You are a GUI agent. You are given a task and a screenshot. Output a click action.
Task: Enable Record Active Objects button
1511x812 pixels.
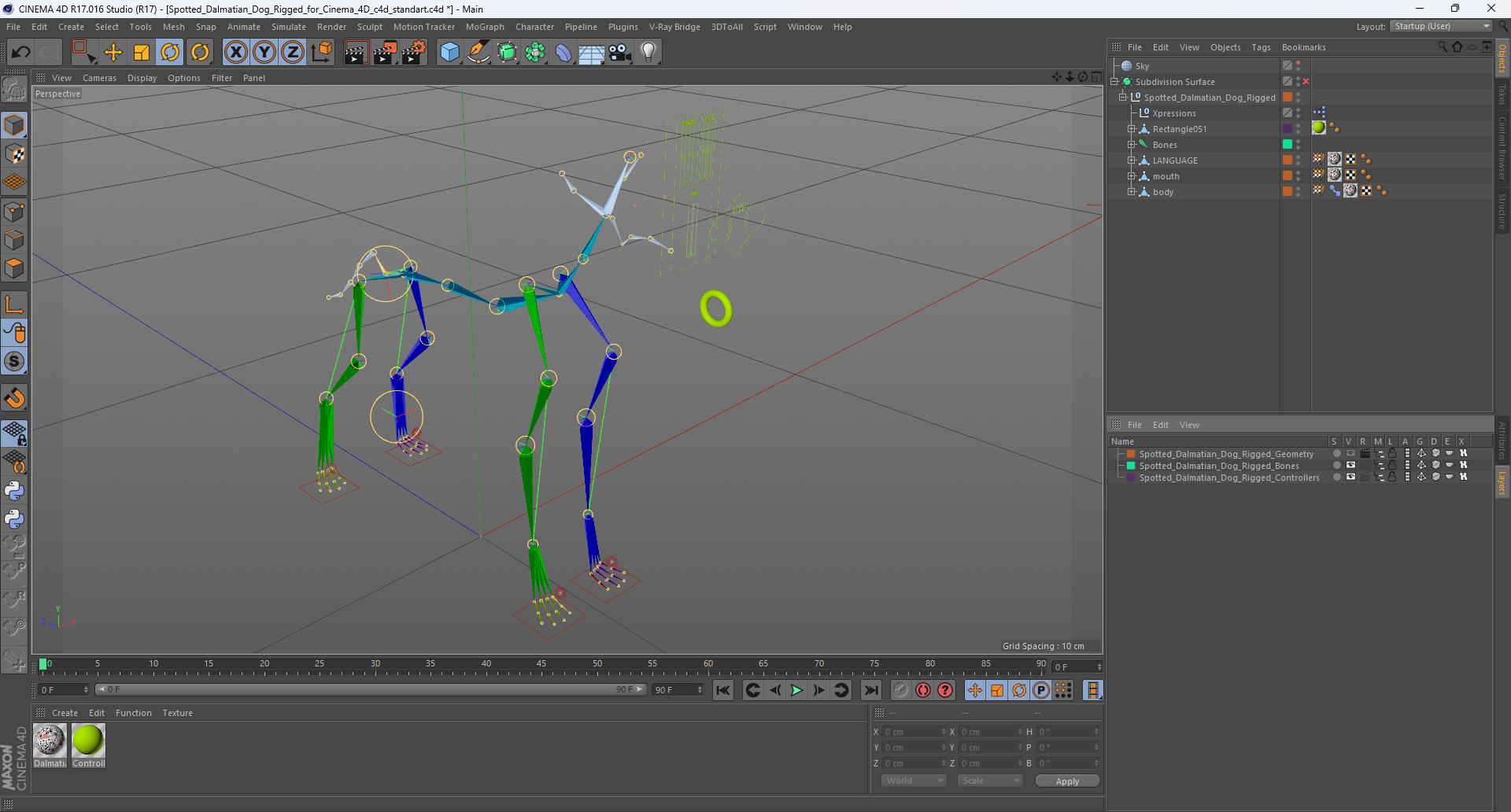[x=901, y=690]
